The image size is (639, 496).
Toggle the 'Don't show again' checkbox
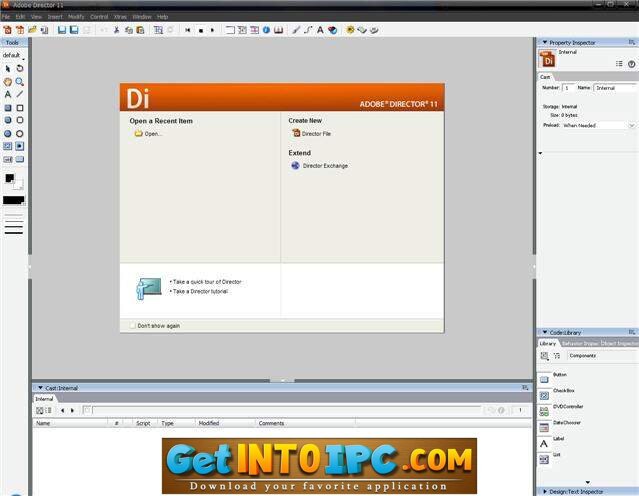tap(132, 325)
